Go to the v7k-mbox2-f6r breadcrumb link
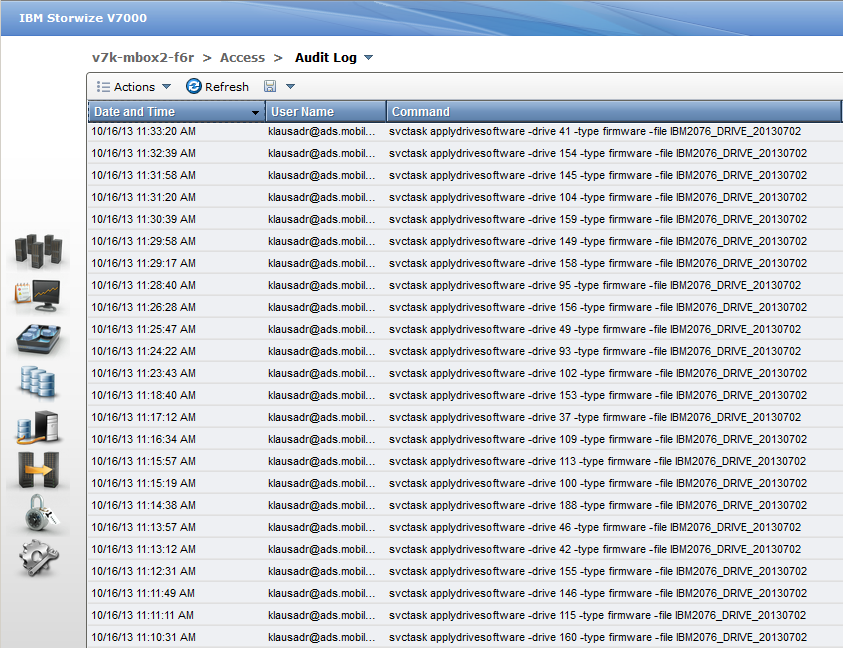 pos(143,58)
